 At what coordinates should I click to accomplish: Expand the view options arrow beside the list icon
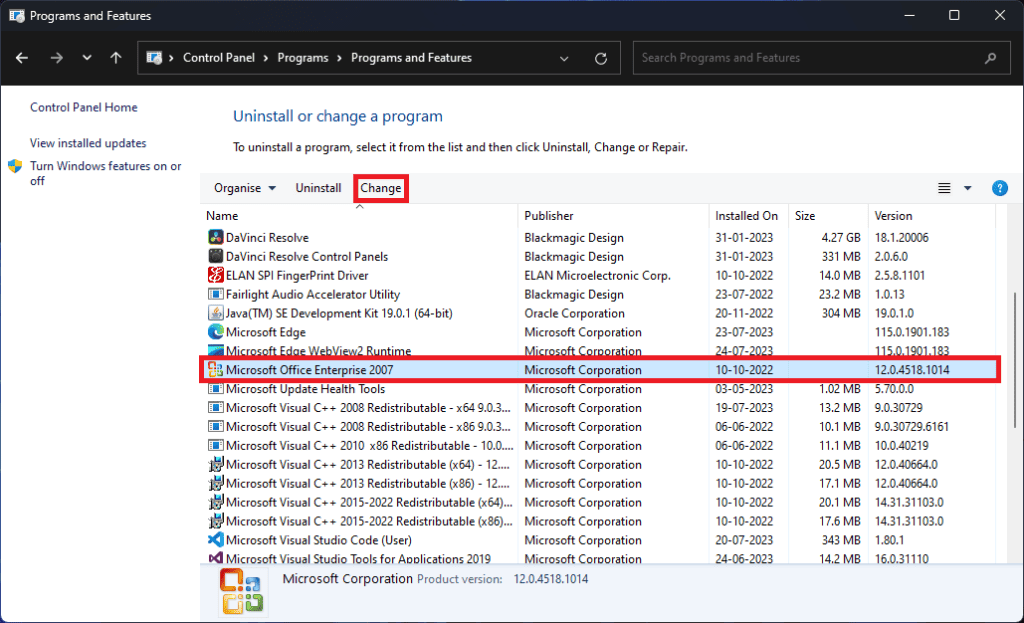pos(966,188)
